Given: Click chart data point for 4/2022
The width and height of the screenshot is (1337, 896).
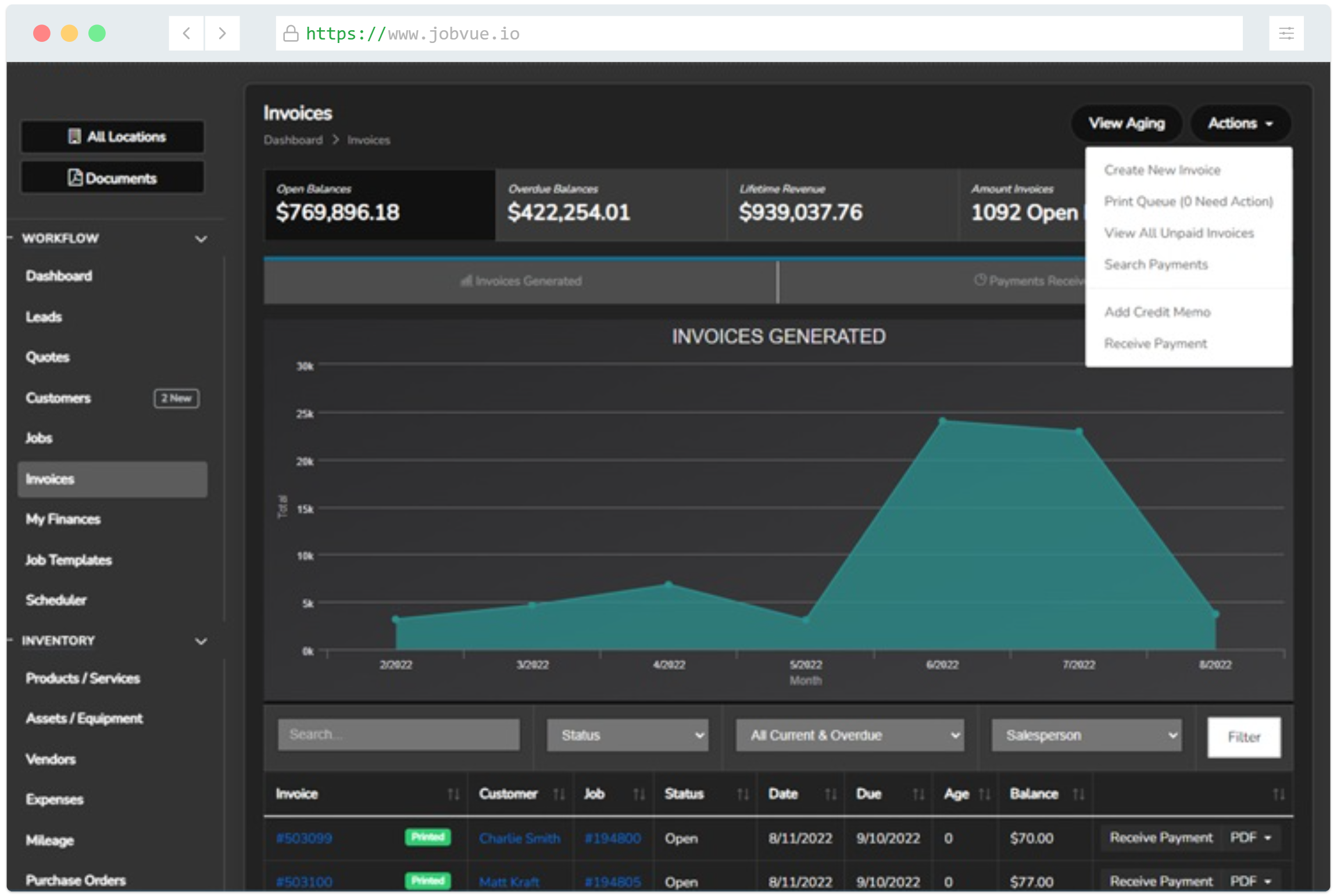Looking at the screenshot, I should pos(668,584).
